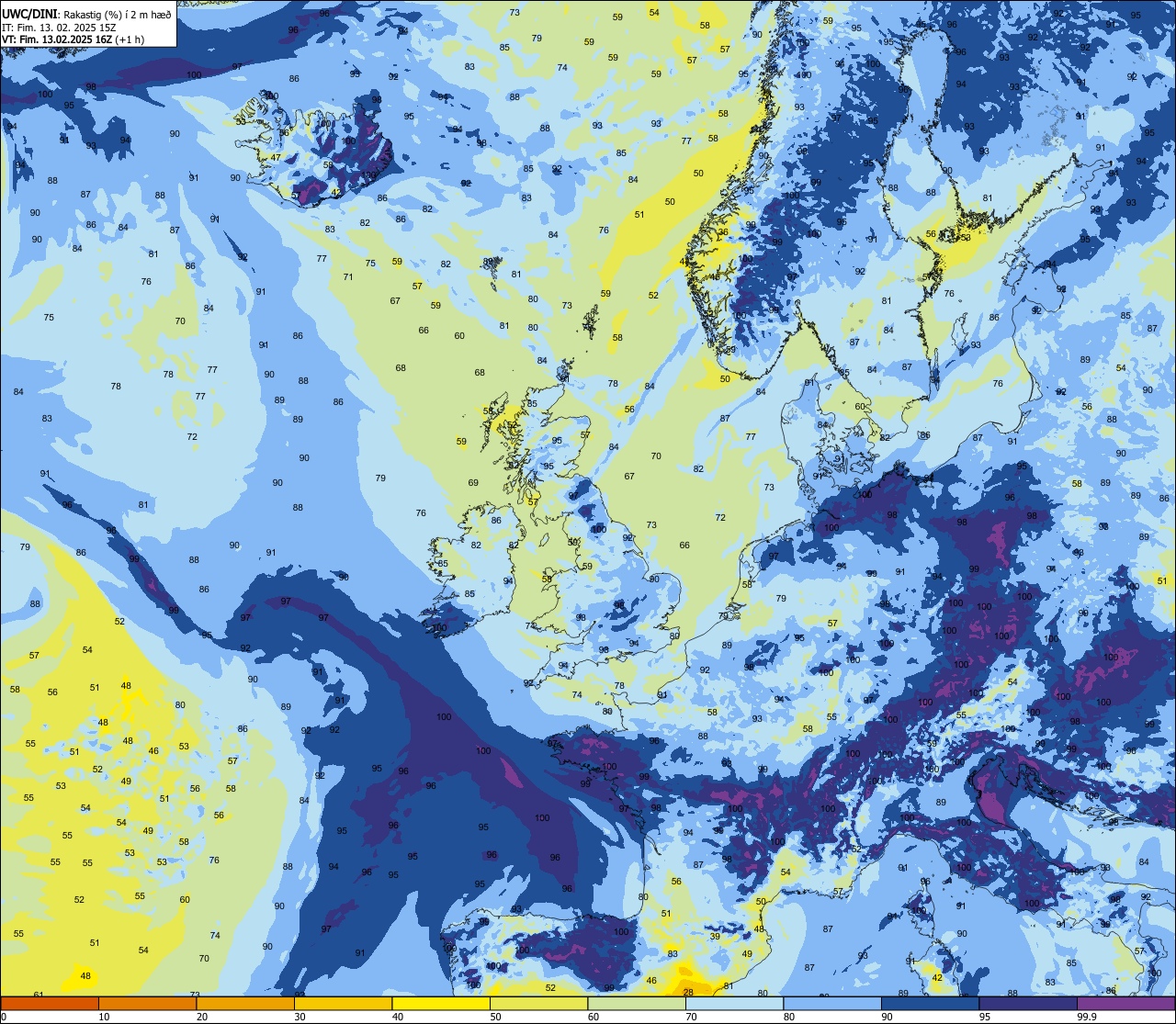Click the legend scale label '10'

104,1017
